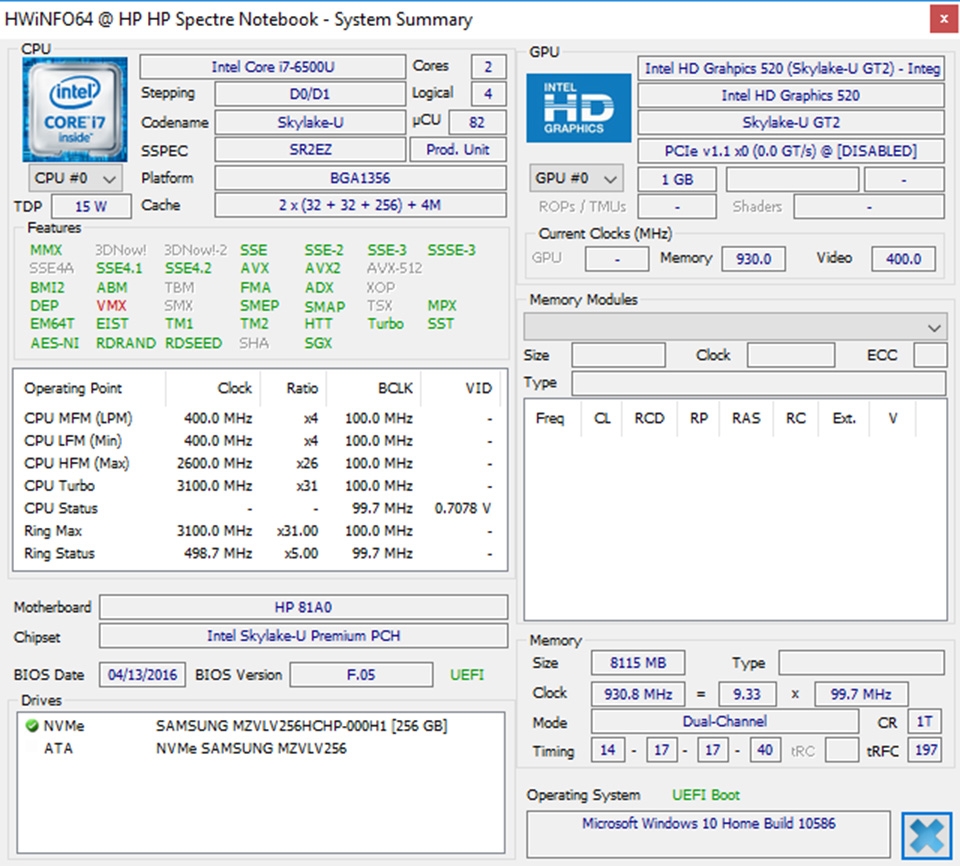Viewport: 960px width, 866px height.
Task: Select the SAMSUNG MZVLV256HCHP-000H1 drive row
Action: tap(300, 726)
